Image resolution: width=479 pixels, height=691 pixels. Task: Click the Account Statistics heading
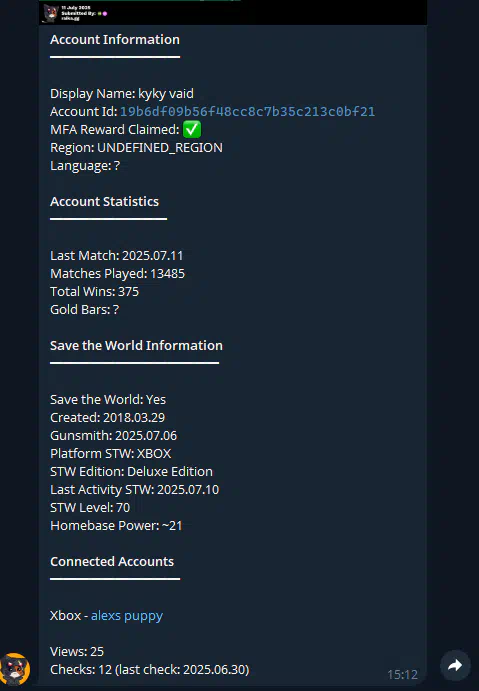pos(104,201)
